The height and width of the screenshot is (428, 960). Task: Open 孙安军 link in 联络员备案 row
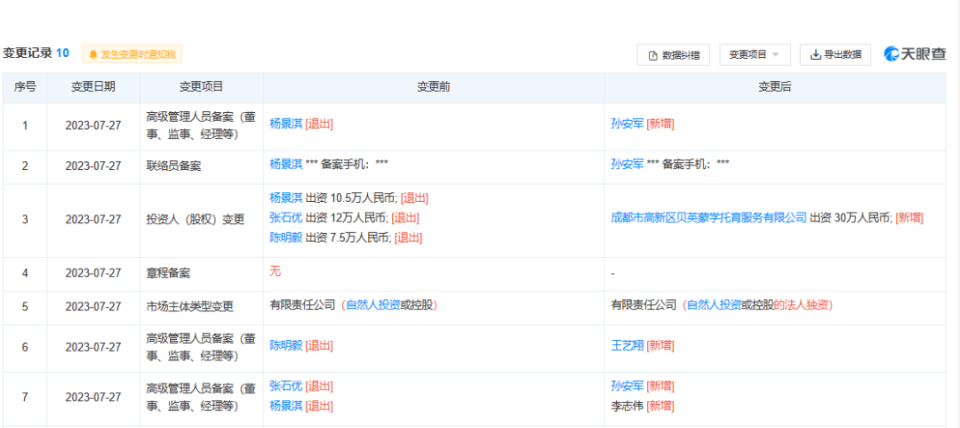click(x=628, y=164)
